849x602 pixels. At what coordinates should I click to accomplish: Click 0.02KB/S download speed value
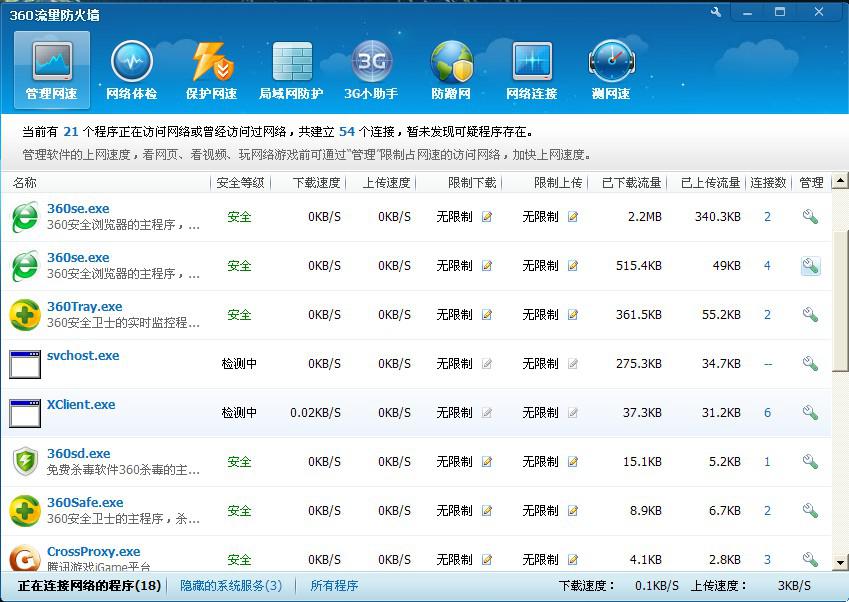[x=315, y=413]
